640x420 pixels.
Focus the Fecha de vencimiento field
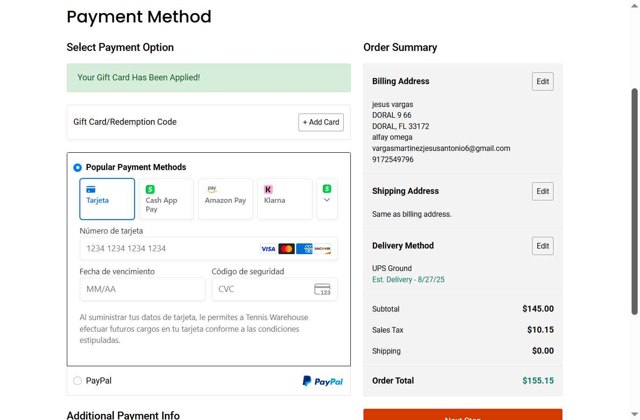[142, 289]
